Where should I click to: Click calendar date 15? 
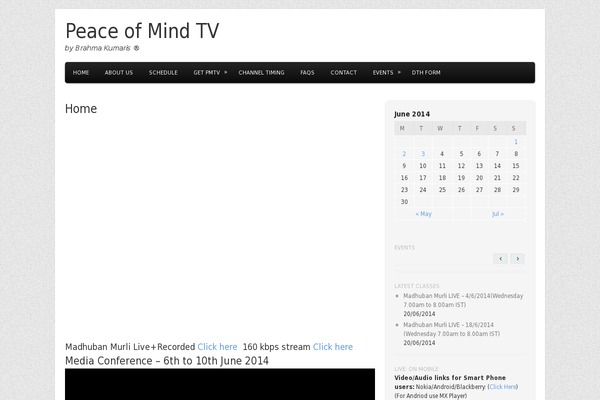[x=516, y=166]
